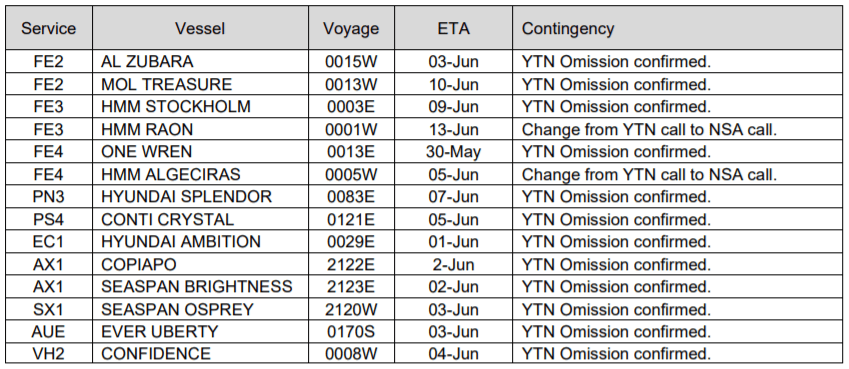Click voyage 2120W for SEASPAN OSPREY

(351, 309)
